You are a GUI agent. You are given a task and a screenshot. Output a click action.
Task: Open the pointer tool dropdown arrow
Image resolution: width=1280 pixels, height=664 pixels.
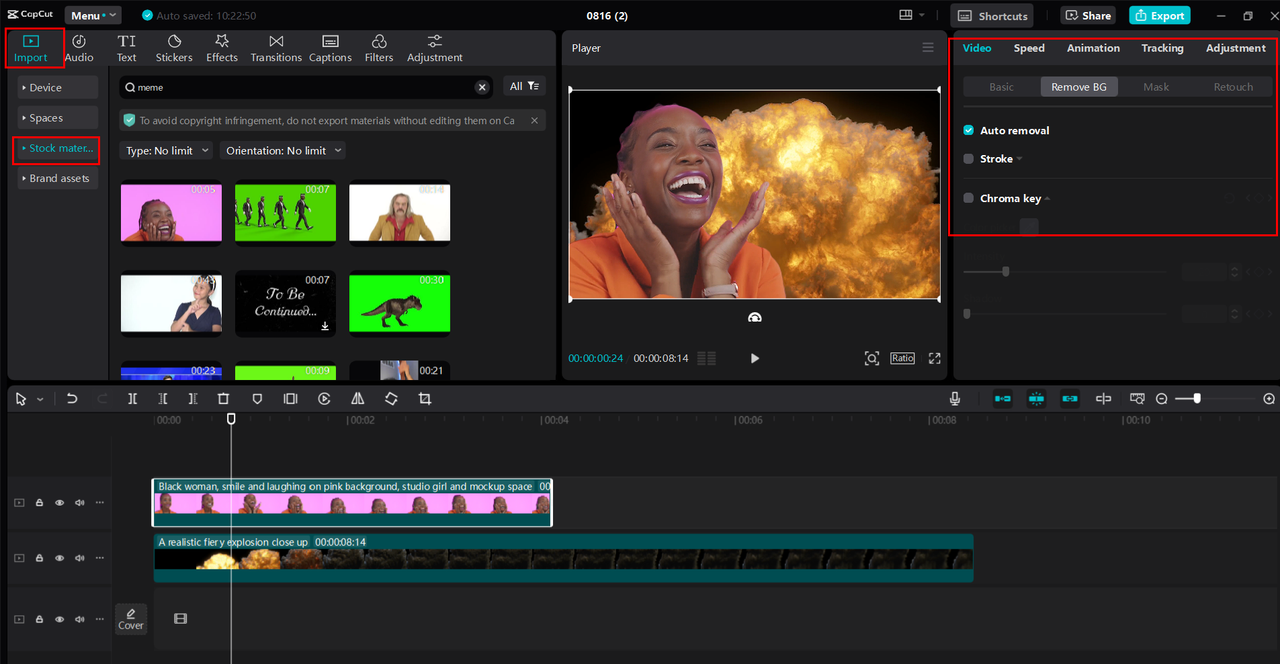[40, 399]
